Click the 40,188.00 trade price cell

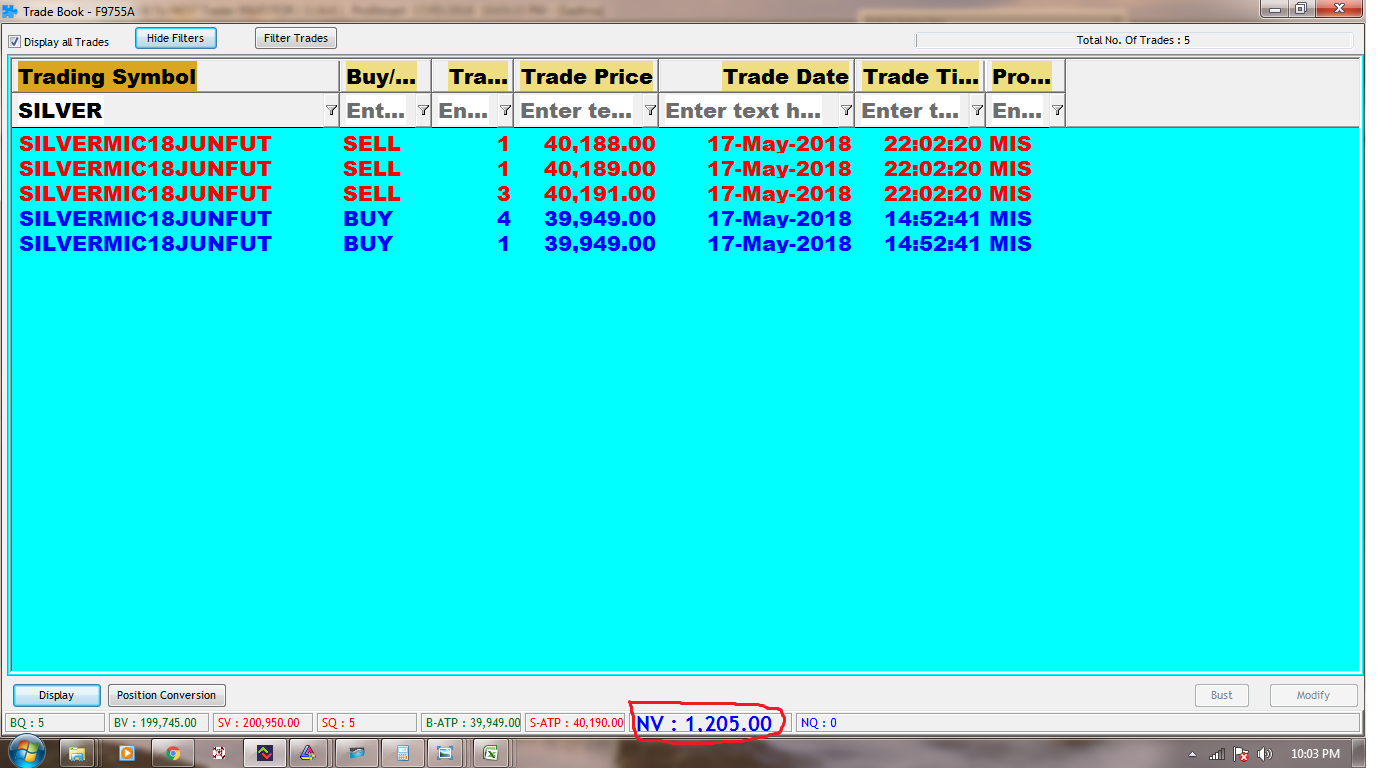[x=600, y=144]
